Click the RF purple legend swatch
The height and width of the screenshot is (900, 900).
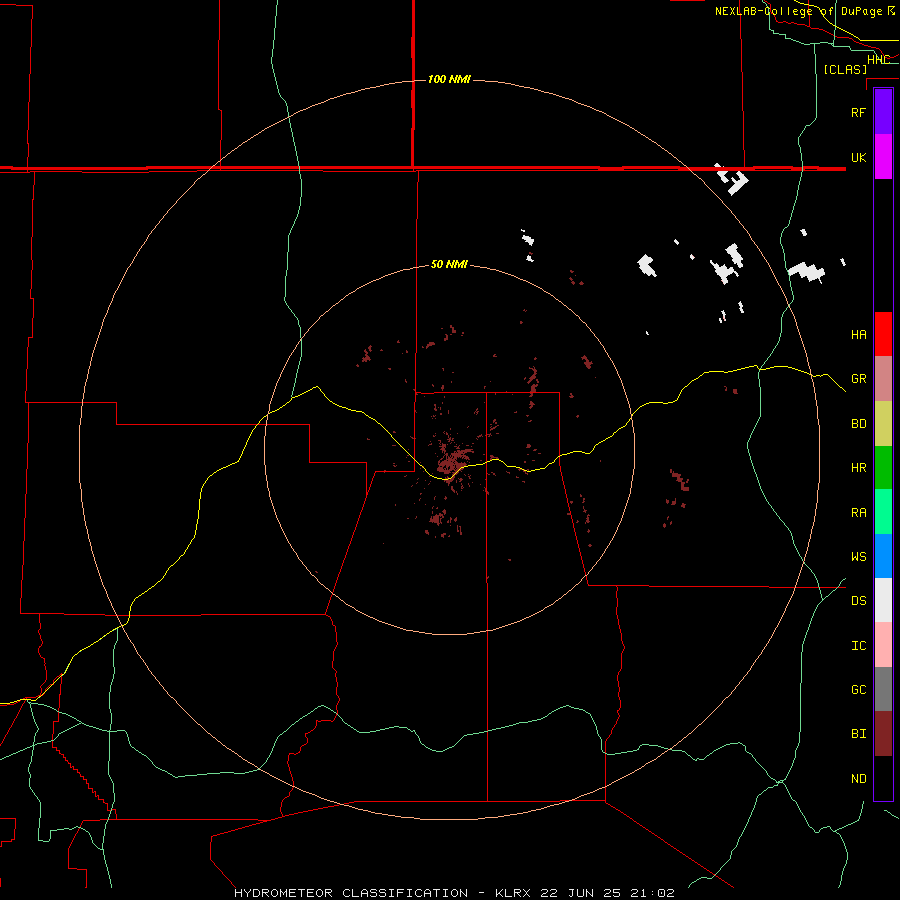click(883, 112)
